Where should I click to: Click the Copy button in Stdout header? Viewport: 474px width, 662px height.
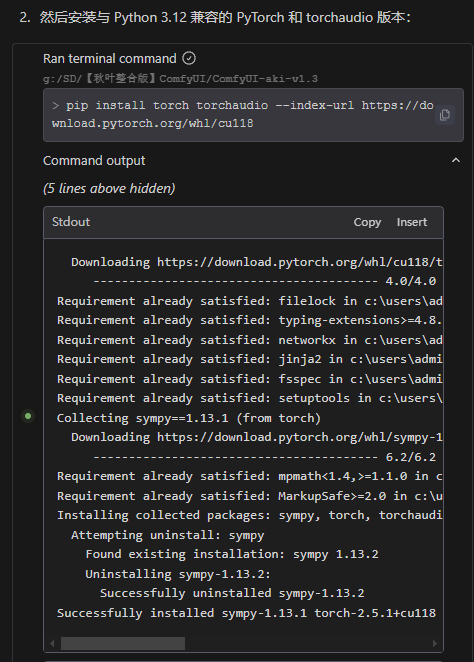[367, 222]
